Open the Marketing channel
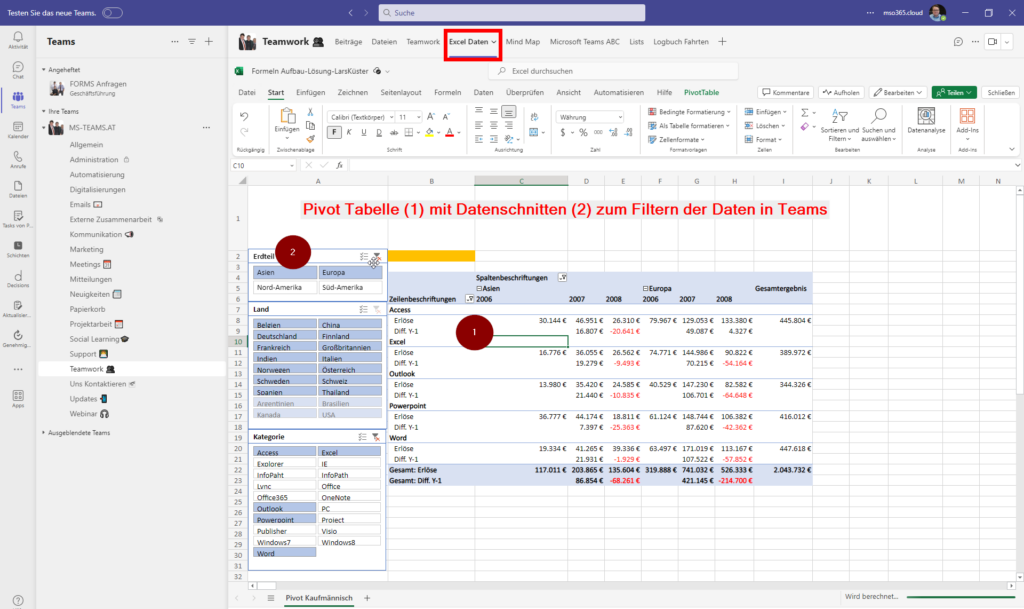 86,249
